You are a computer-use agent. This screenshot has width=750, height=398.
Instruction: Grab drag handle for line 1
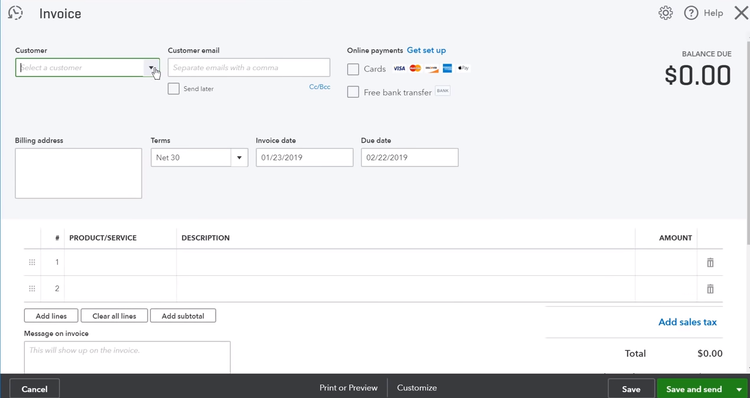coord(32,262)
